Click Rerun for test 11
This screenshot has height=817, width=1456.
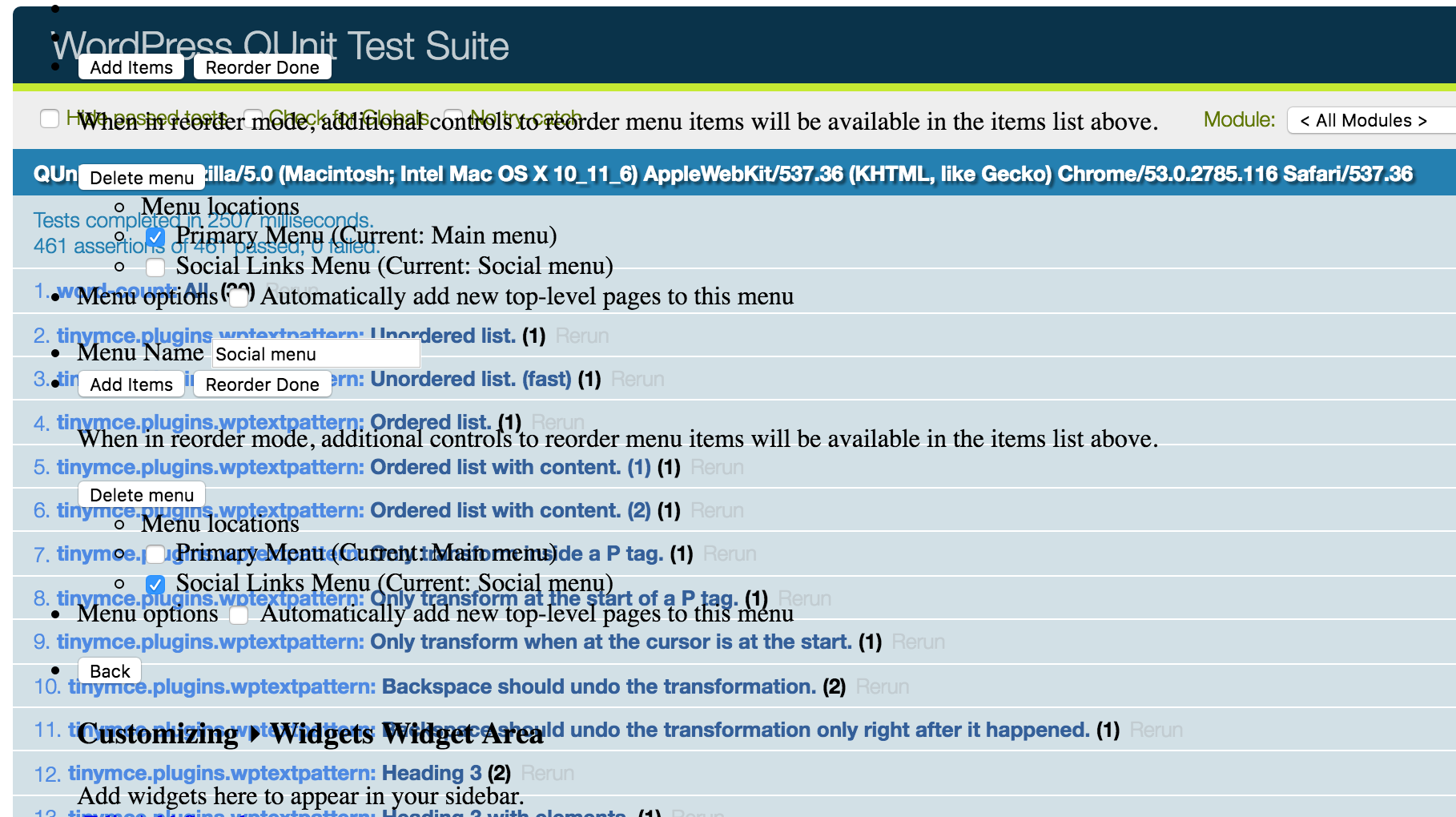(x=1156, y=730)
